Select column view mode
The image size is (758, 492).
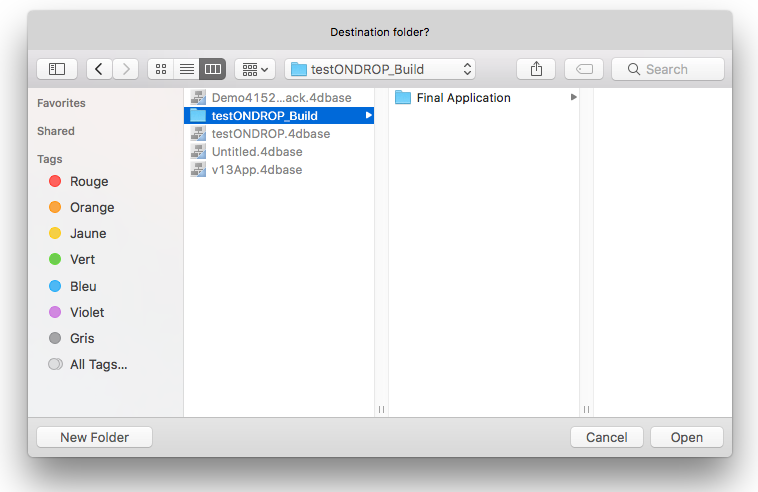(212, 69)
